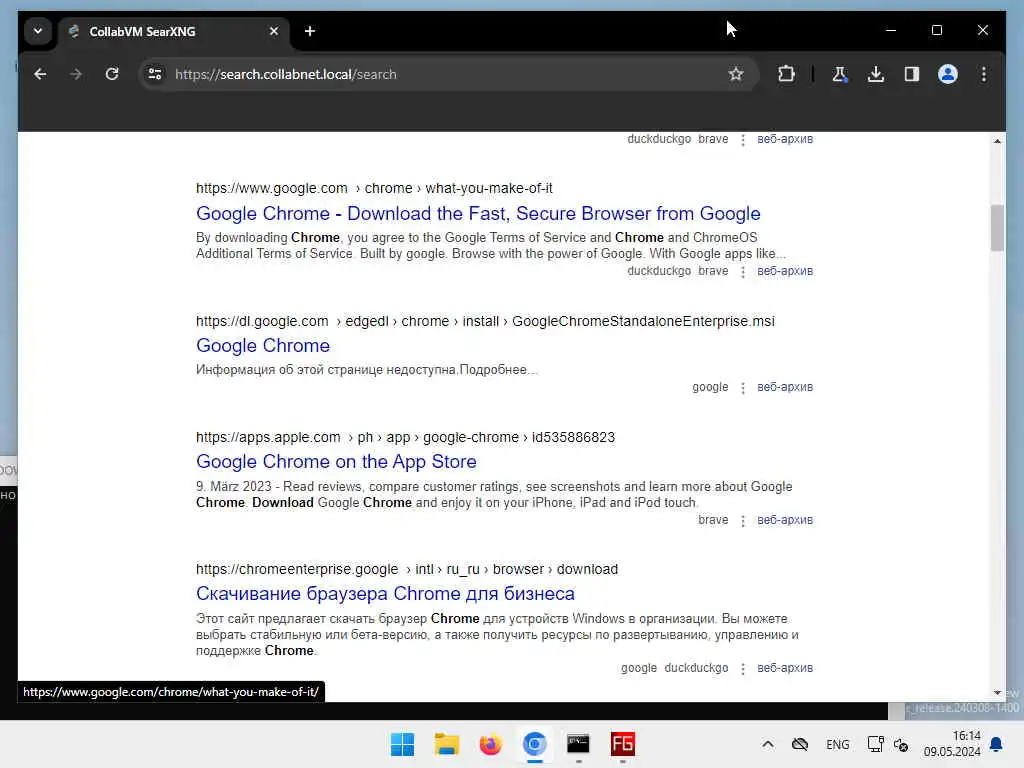This screenshot has width=1024, height=768.
Task: Click the muted volume tray icon
Action: 901,744
